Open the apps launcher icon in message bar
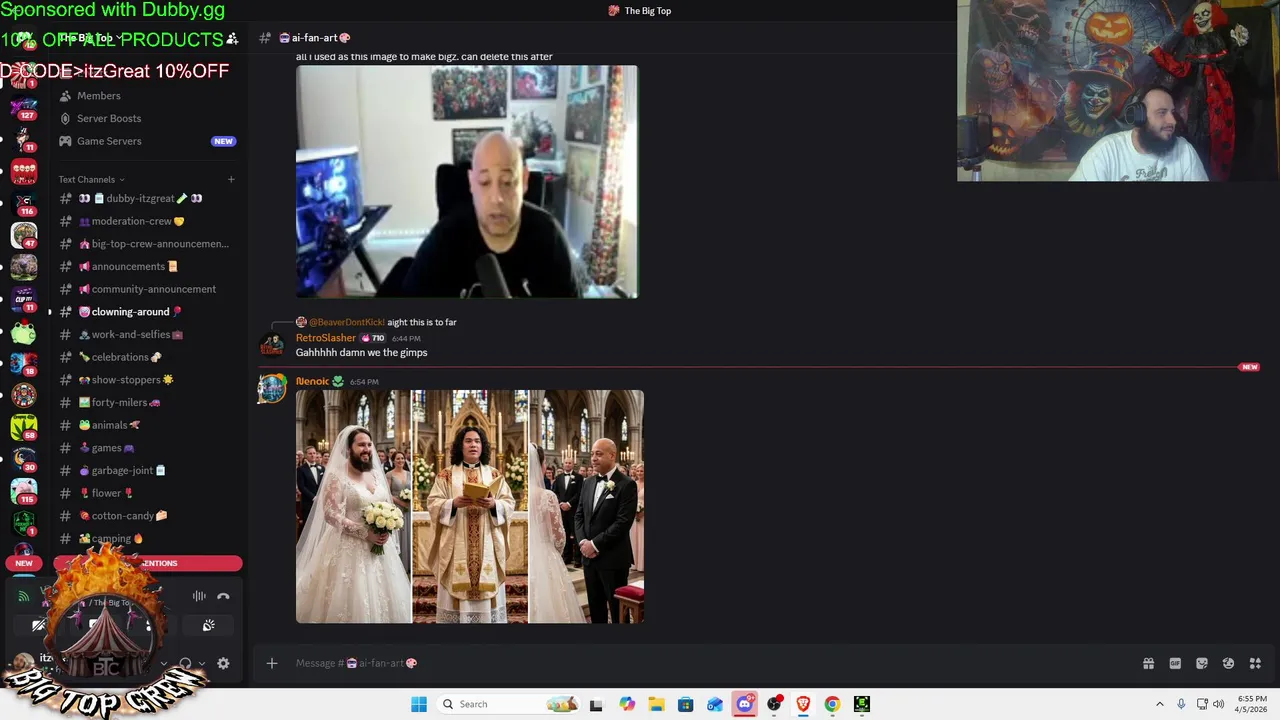Screen dimensions: 1280x720 point(1255,663)
